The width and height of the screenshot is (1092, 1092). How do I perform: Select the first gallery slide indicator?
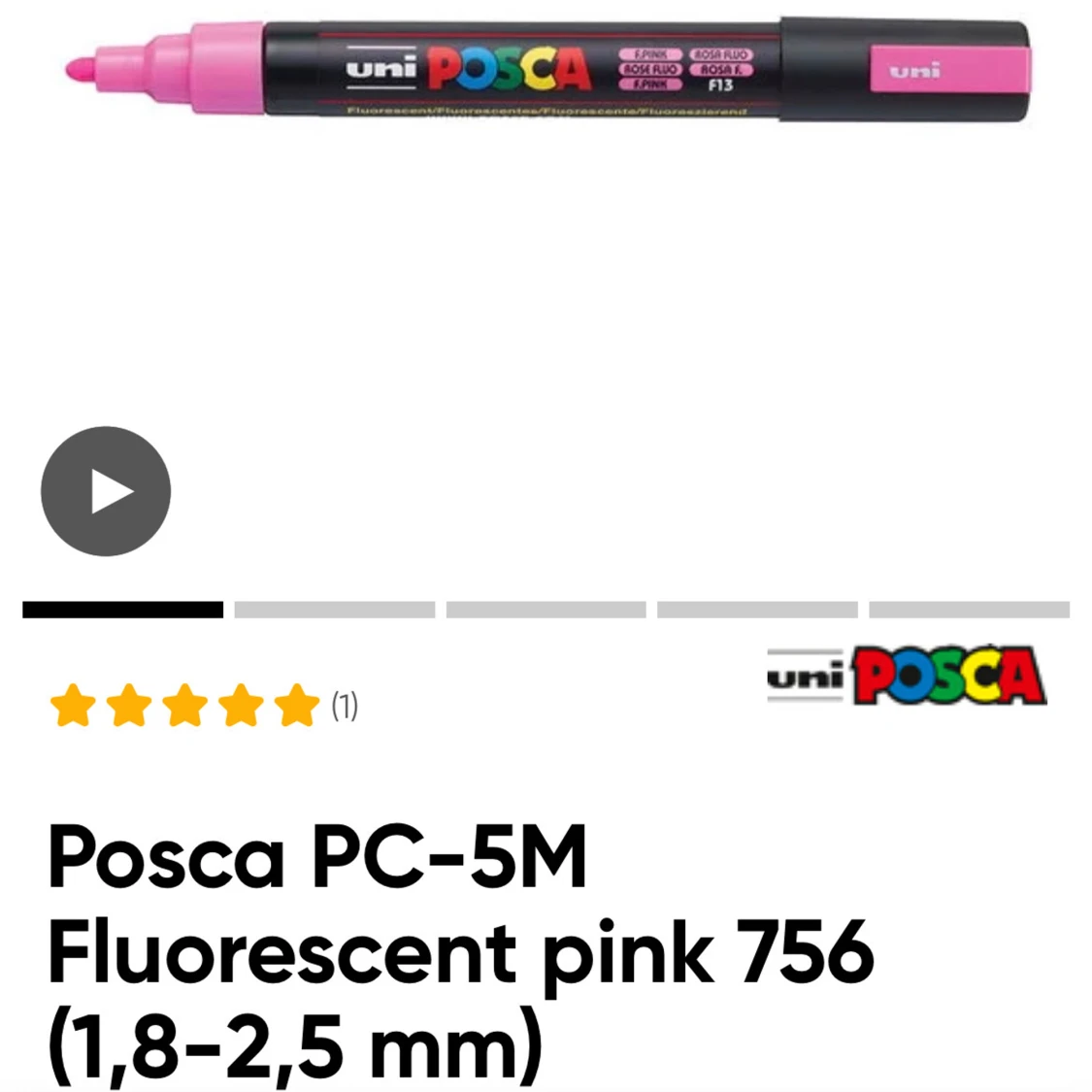point(122,610)
